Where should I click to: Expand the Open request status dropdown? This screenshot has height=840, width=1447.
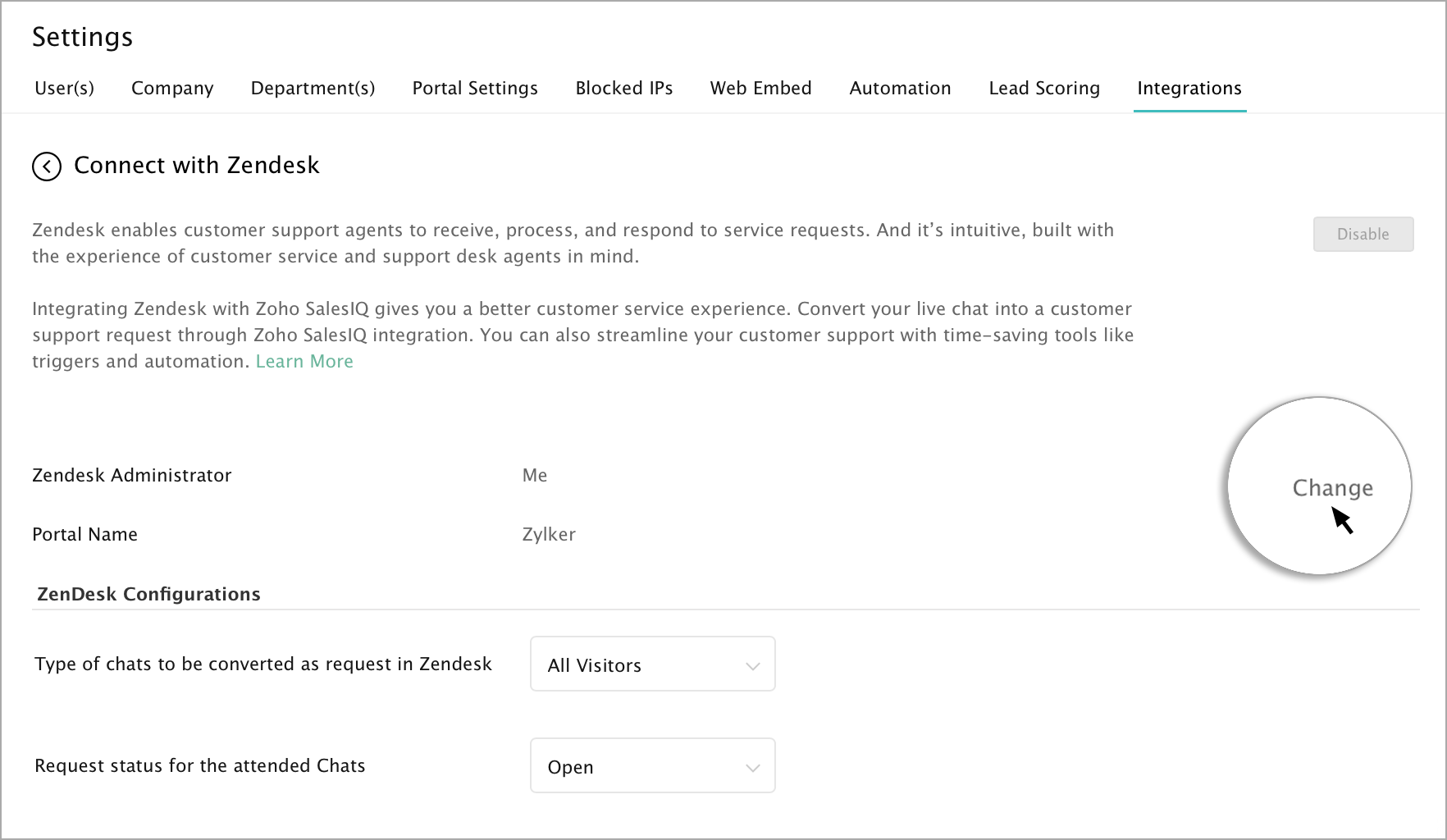(x=652, y=766)
